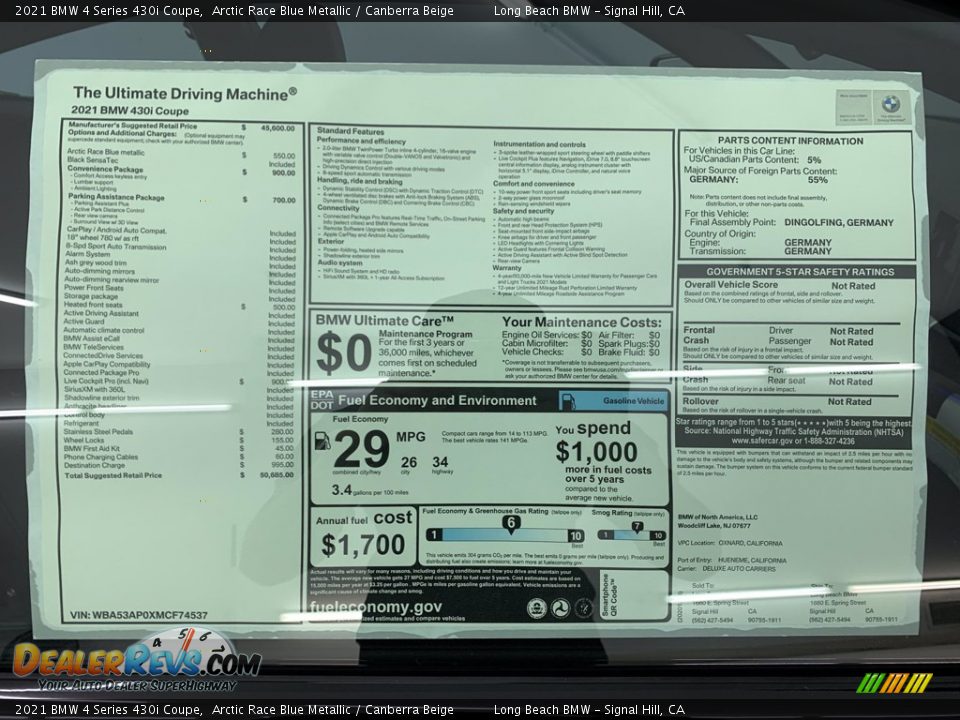This screenshot has height=720, width=960.
Task: Click "The Ultimate Driving Machine" heading
Action: [x=185, y=93]
